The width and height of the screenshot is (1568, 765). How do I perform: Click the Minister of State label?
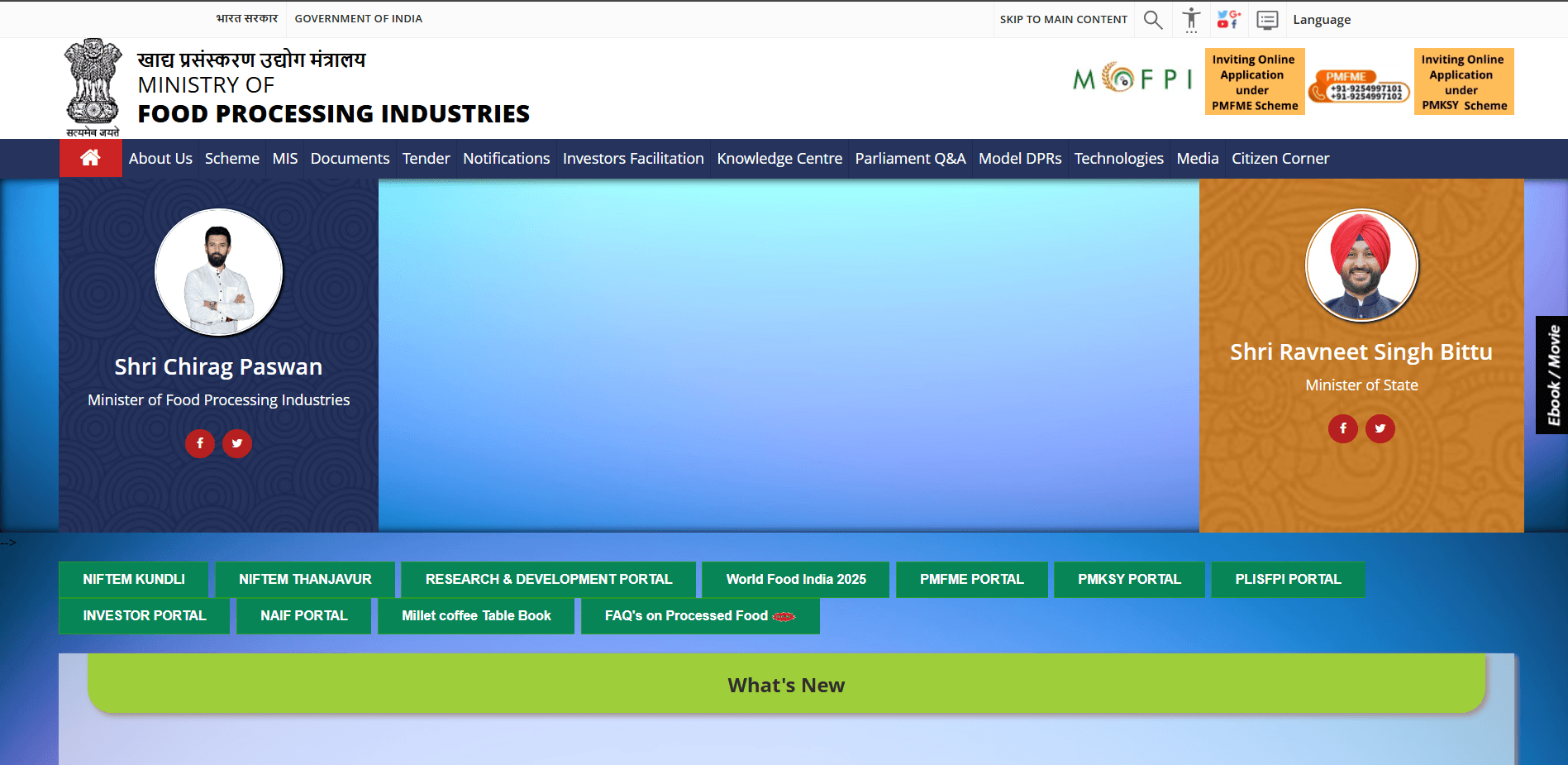[1361, 385]
